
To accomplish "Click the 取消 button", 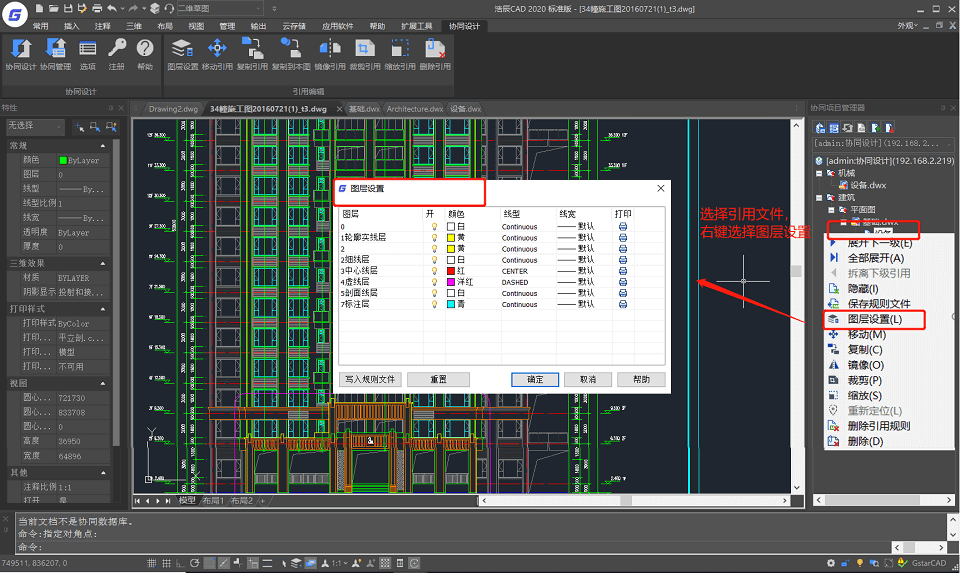I will (x=588, y=380).
